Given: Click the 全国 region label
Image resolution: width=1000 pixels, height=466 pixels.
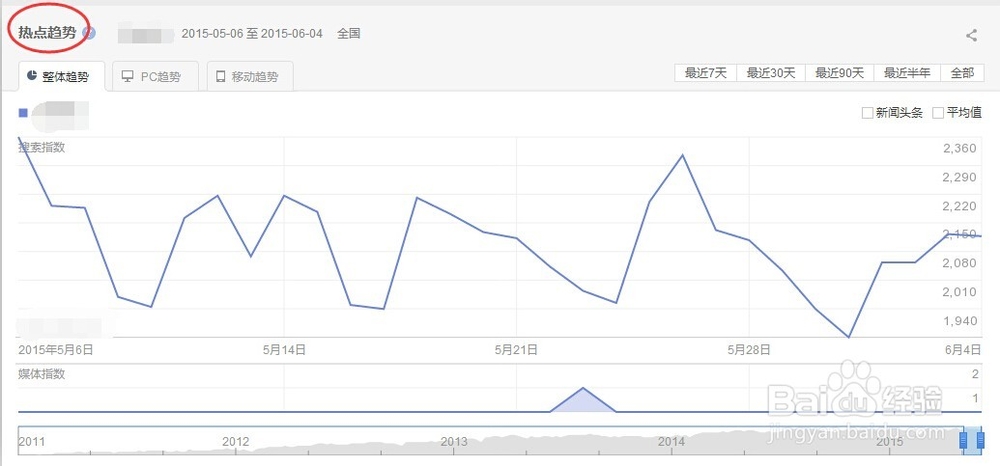Looking at the screenshot, I should click(x=349, y=34).
